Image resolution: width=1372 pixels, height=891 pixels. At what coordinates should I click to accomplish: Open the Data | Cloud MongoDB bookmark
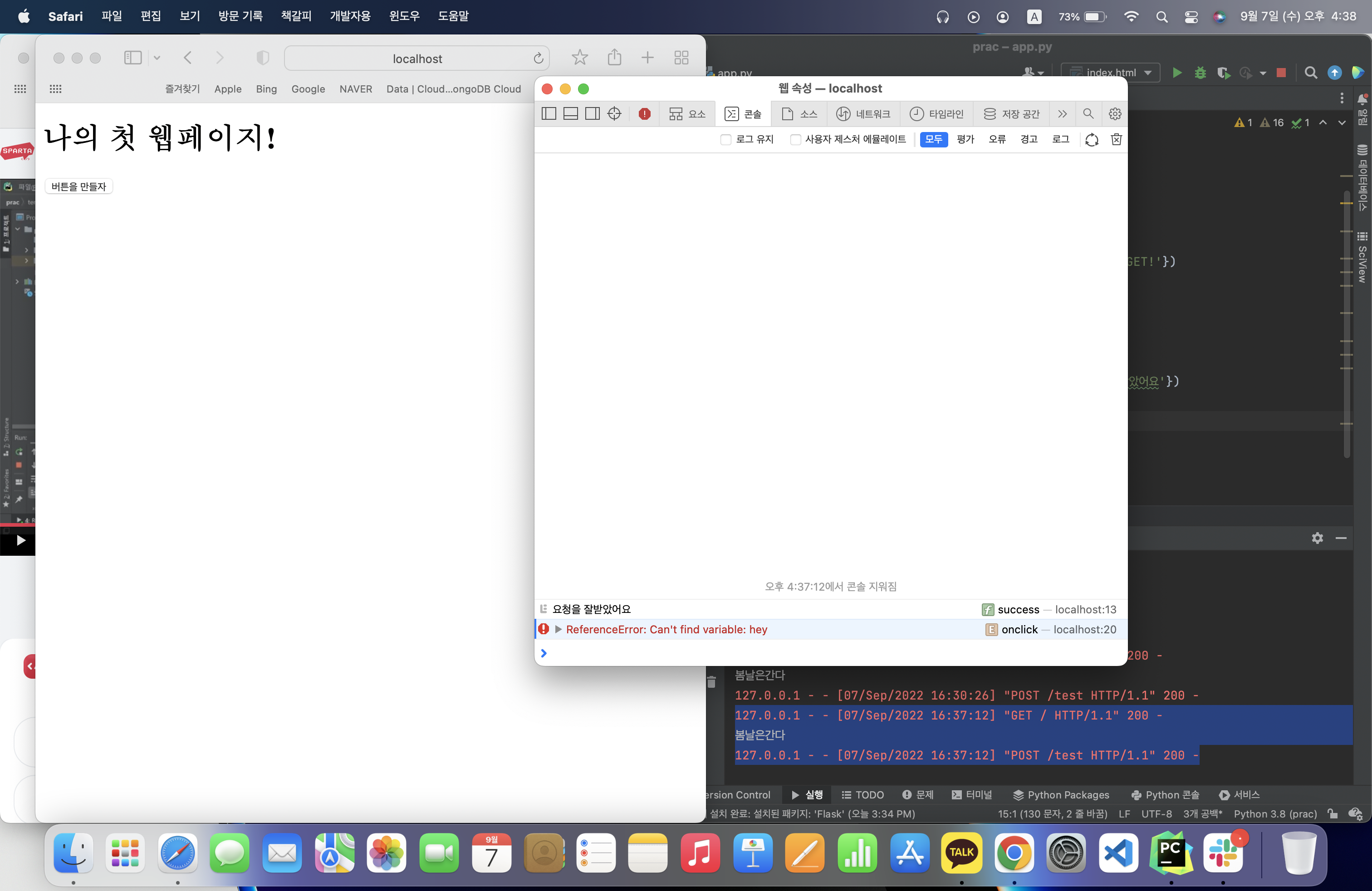click(x=454, y=89)
